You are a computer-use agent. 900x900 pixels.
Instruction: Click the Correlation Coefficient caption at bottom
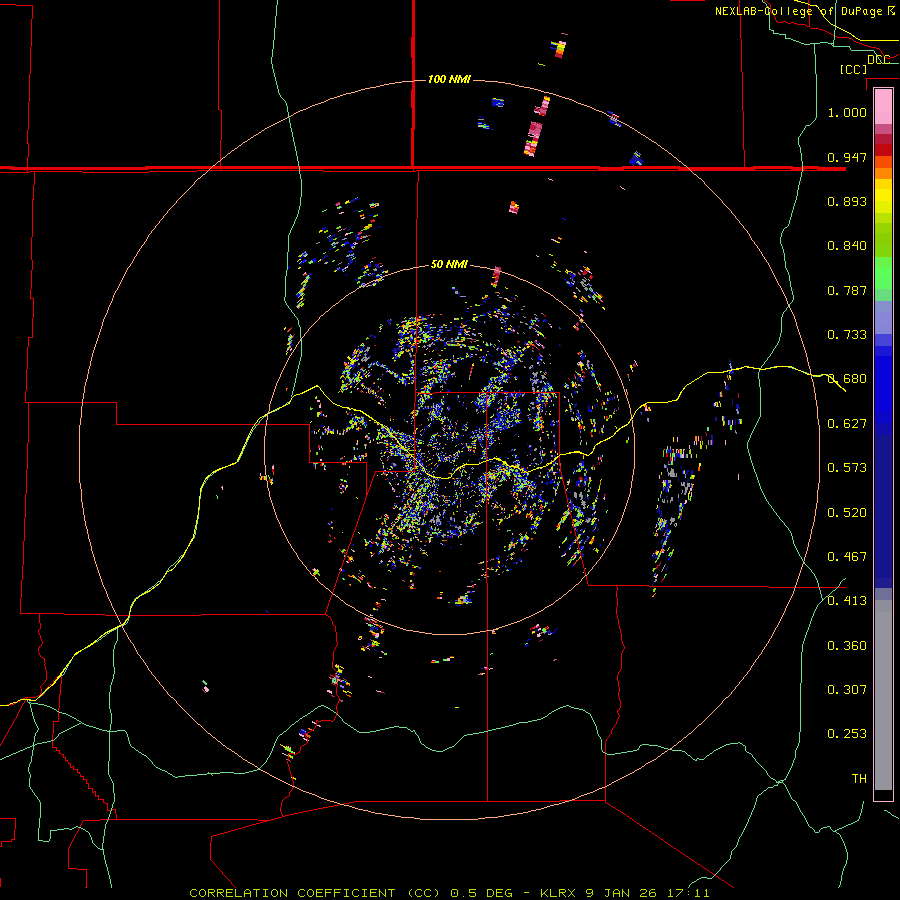click(449, 893)
